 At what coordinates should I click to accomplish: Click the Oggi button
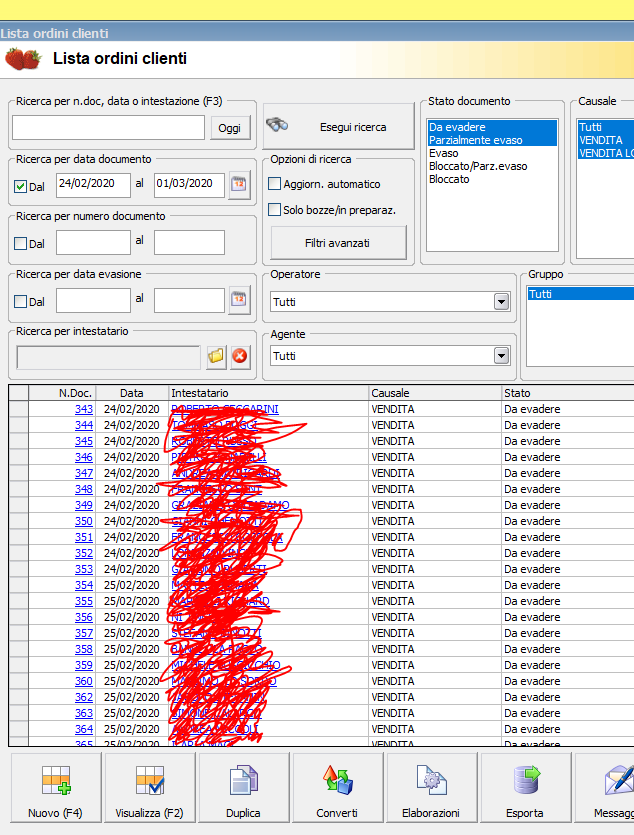tap(229, 128)
